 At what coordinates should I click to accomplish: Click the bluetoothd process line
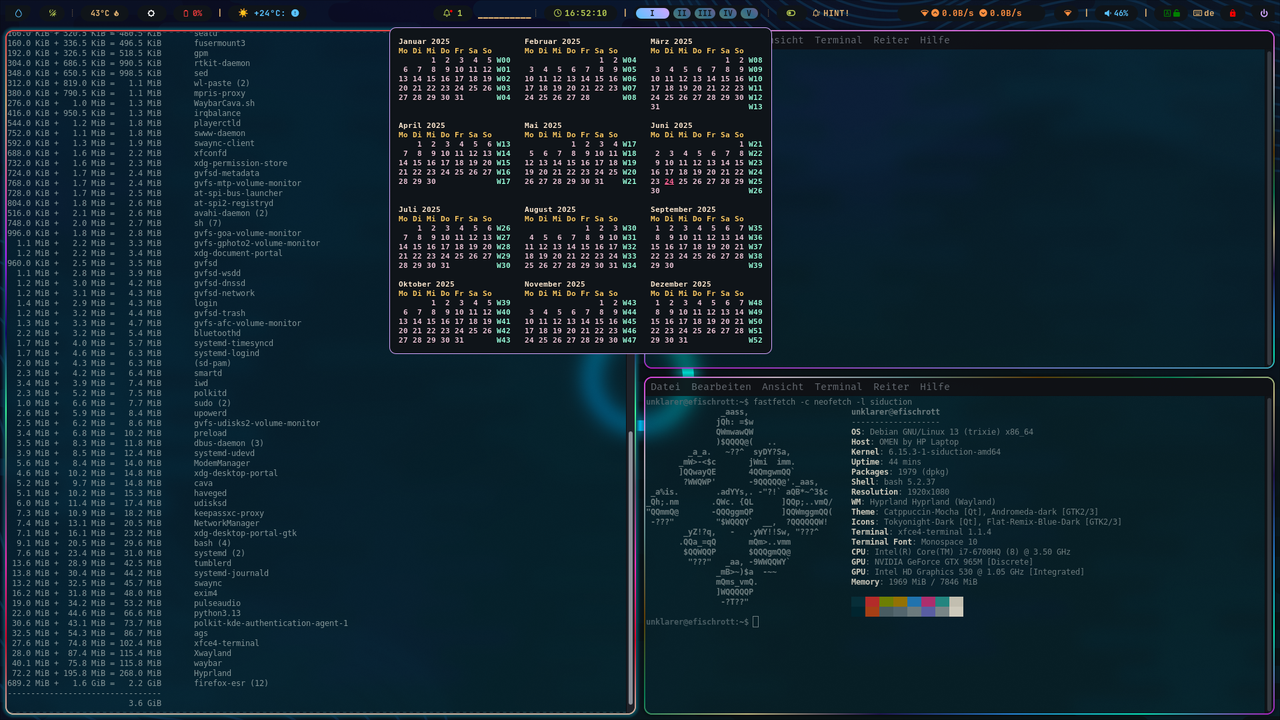[124, 333]
